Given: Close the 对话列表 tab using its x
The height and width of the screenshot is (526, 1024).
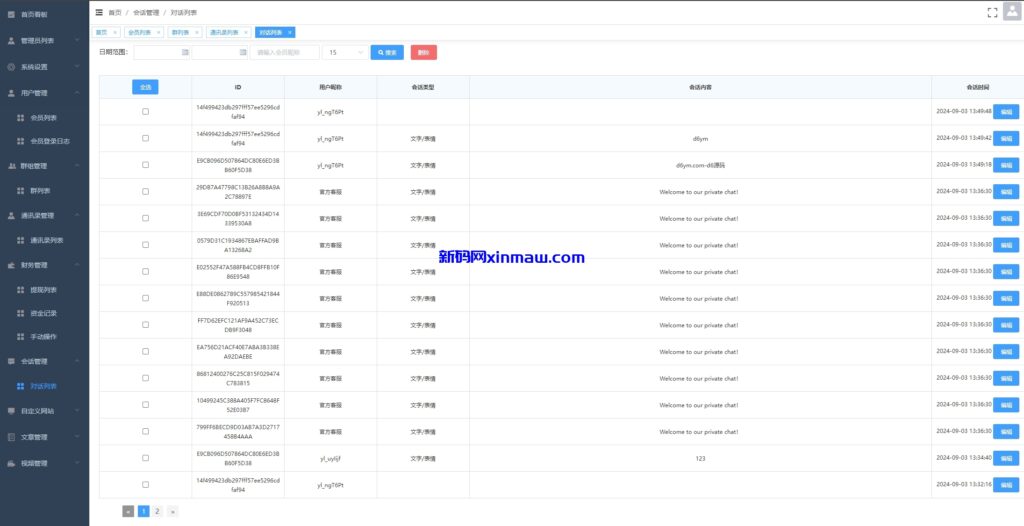Looking at the screenshot, I should pos(290,32).
